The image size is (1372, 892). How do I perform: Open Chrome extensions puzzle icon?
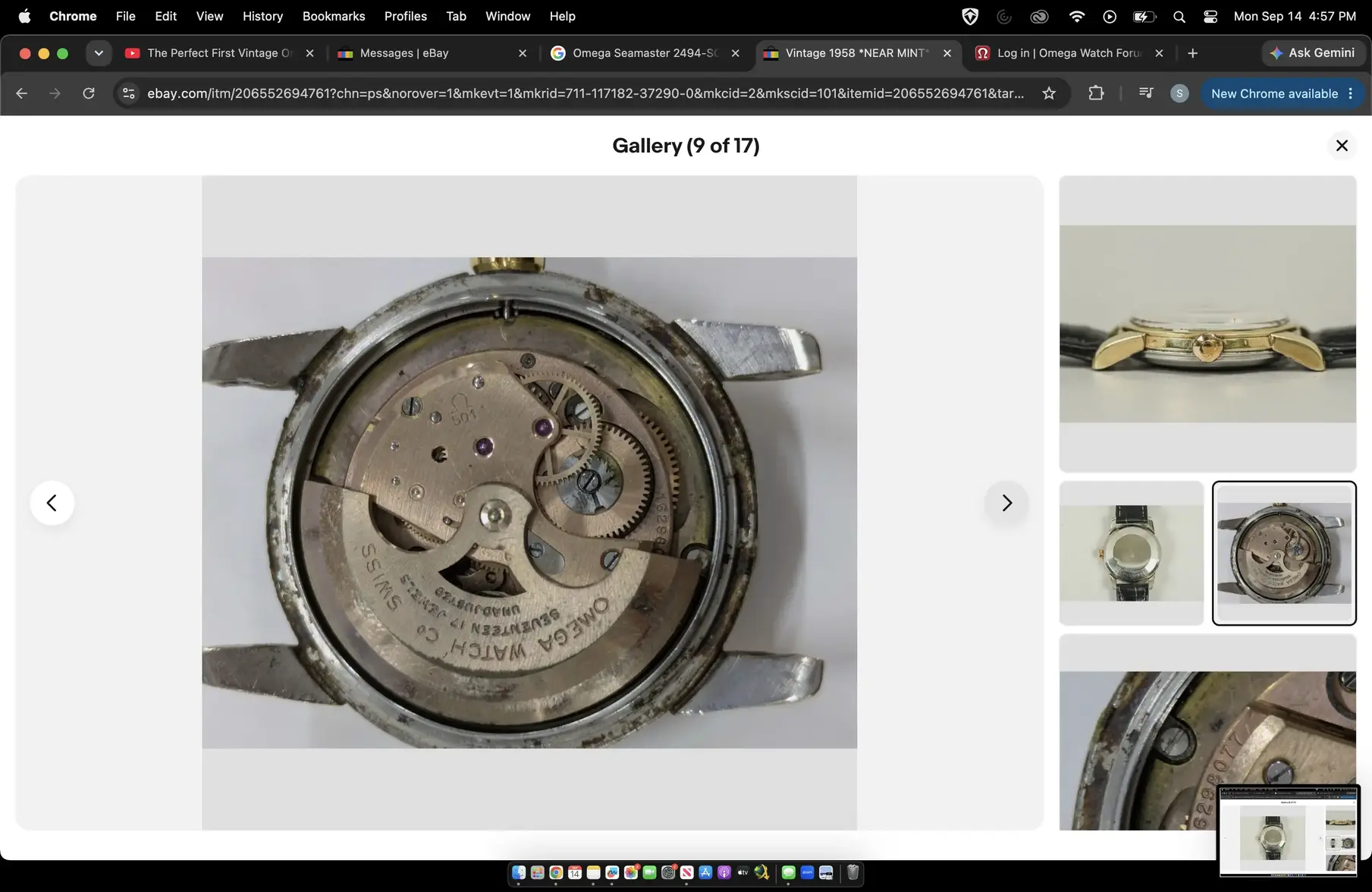pos(1096,93)
